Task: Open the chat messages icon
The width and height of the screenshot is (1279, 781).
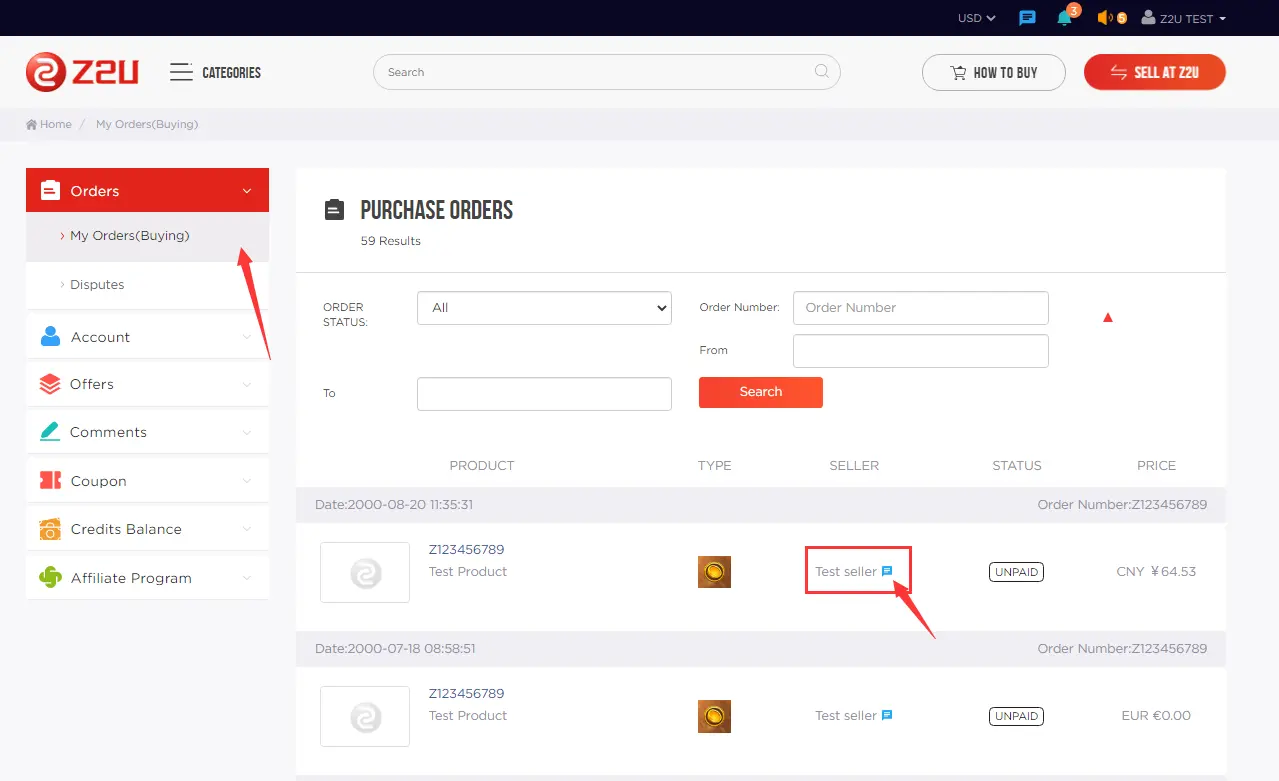Action: (1026, 17)
